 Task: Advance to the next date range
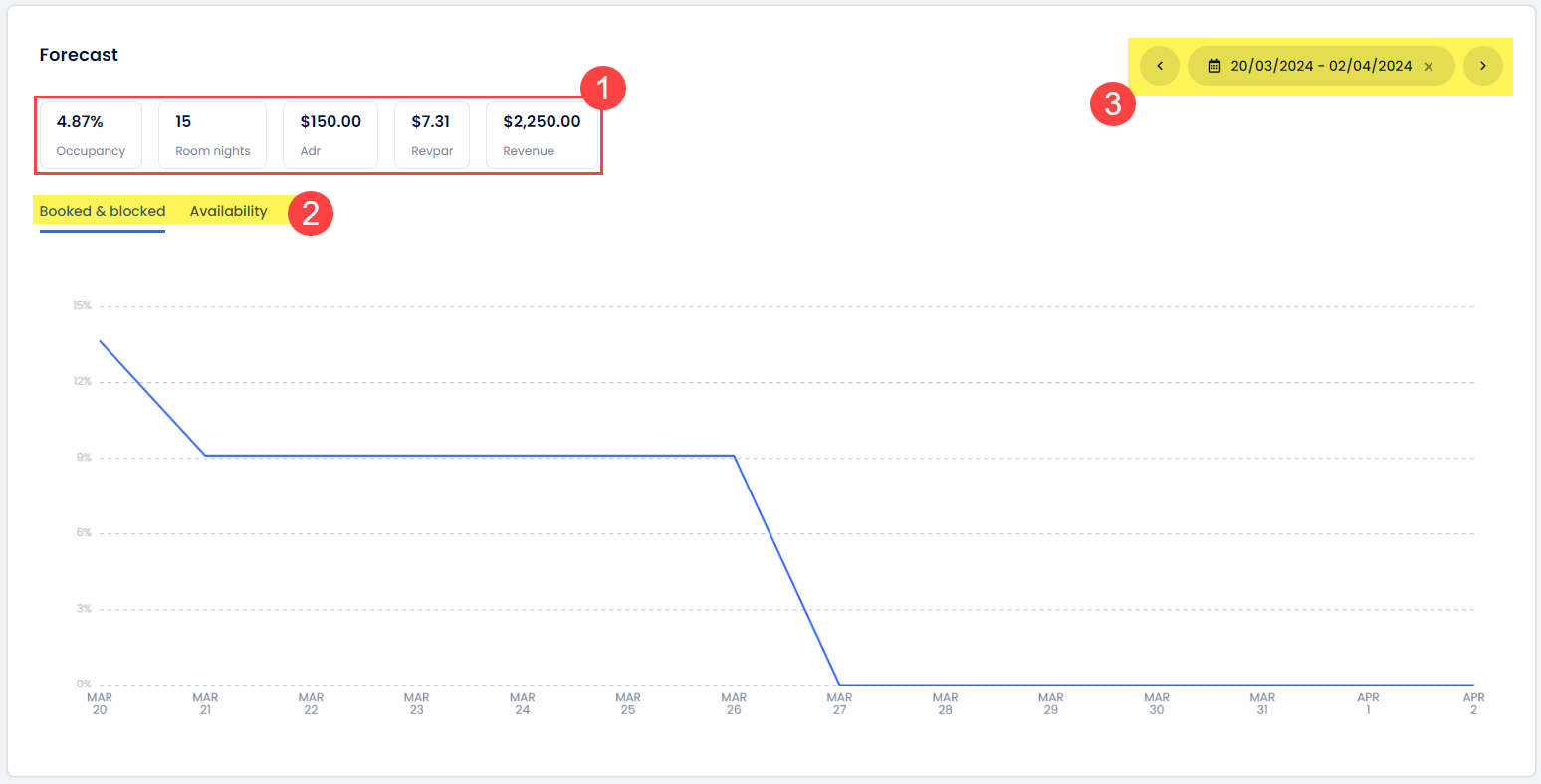click(x=1482, y=66)
